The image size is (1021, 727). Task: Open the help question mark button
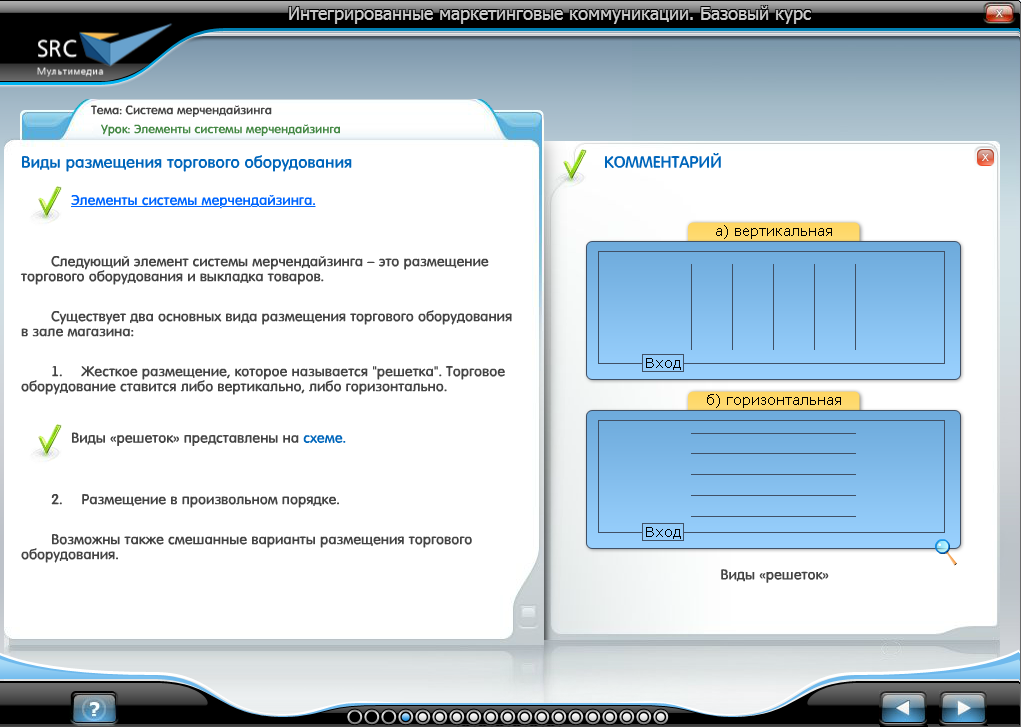pyautogui.click(x=94, y=709)
